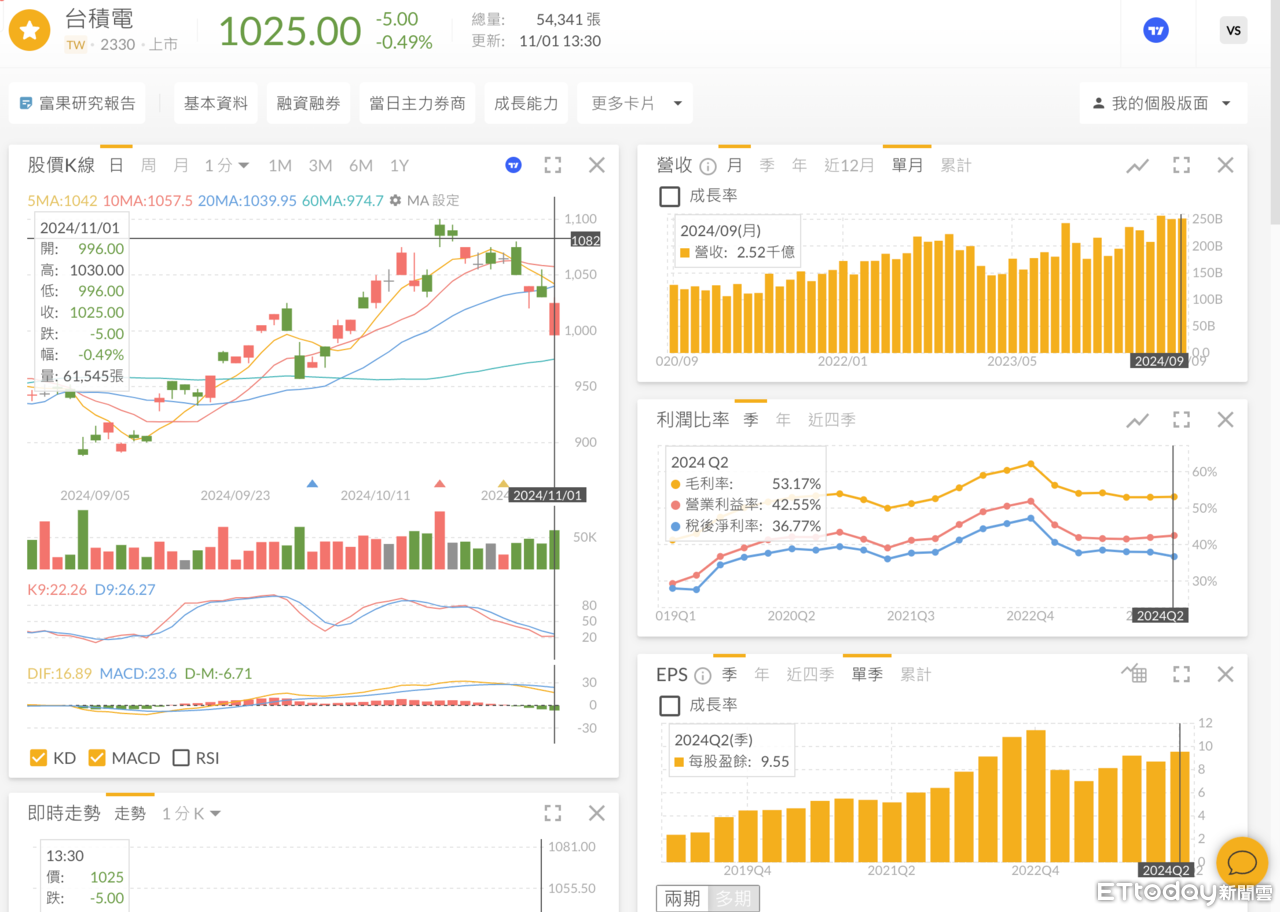Select the 周 tab in 股價K線

click(148, 166)
